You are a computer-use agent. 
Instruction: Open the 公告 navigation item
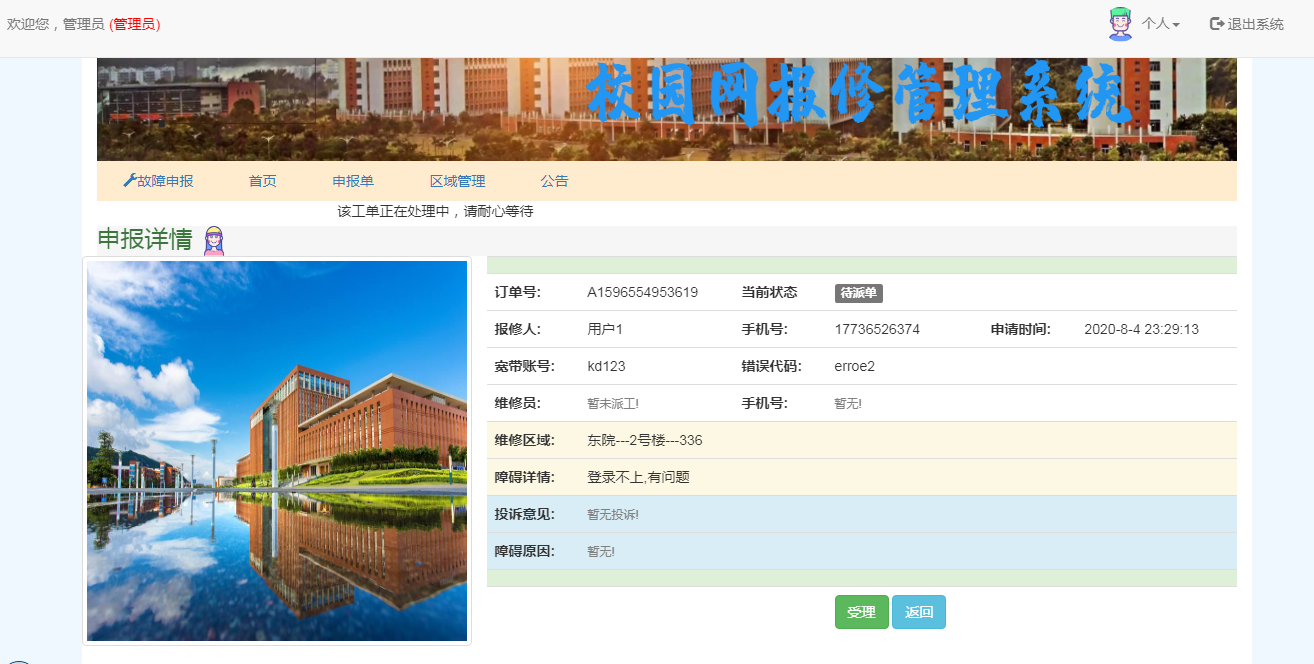(x=554, y=181)
